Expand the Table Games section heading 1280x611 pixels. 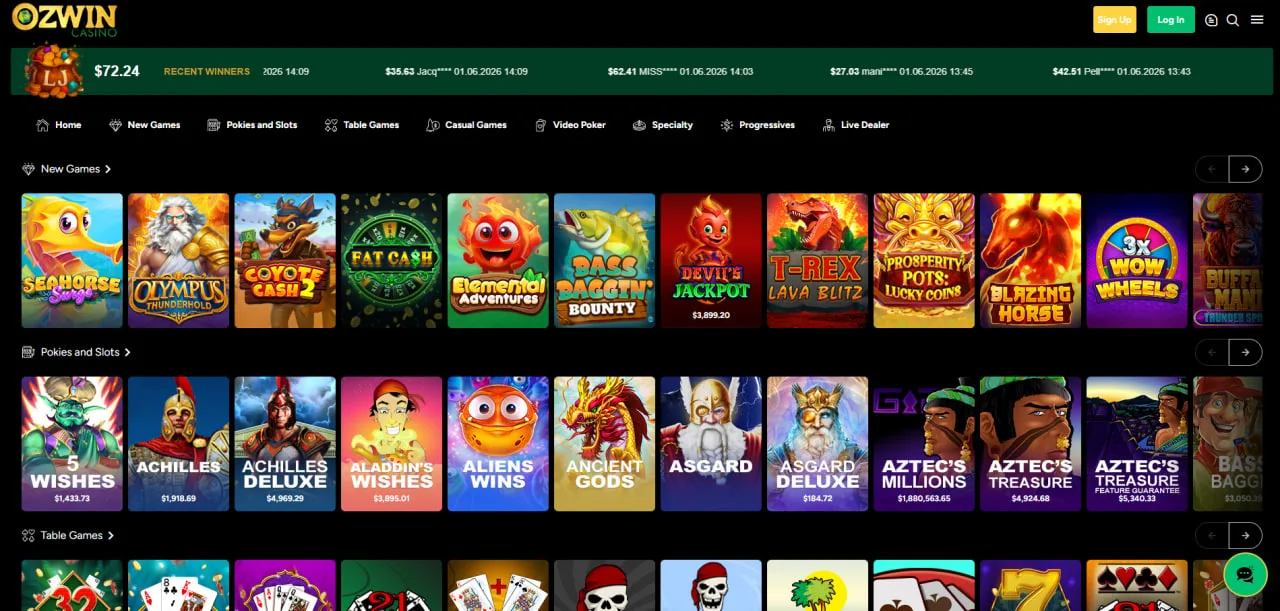pyautogui.click(x=77, y=535)
